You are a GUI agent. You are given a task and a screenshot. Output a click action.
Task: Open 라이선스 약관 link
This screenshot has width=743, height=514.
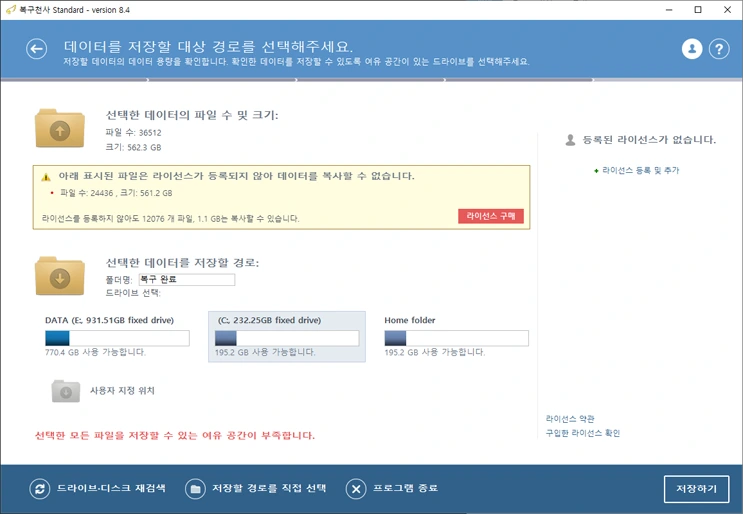(570, 419)
